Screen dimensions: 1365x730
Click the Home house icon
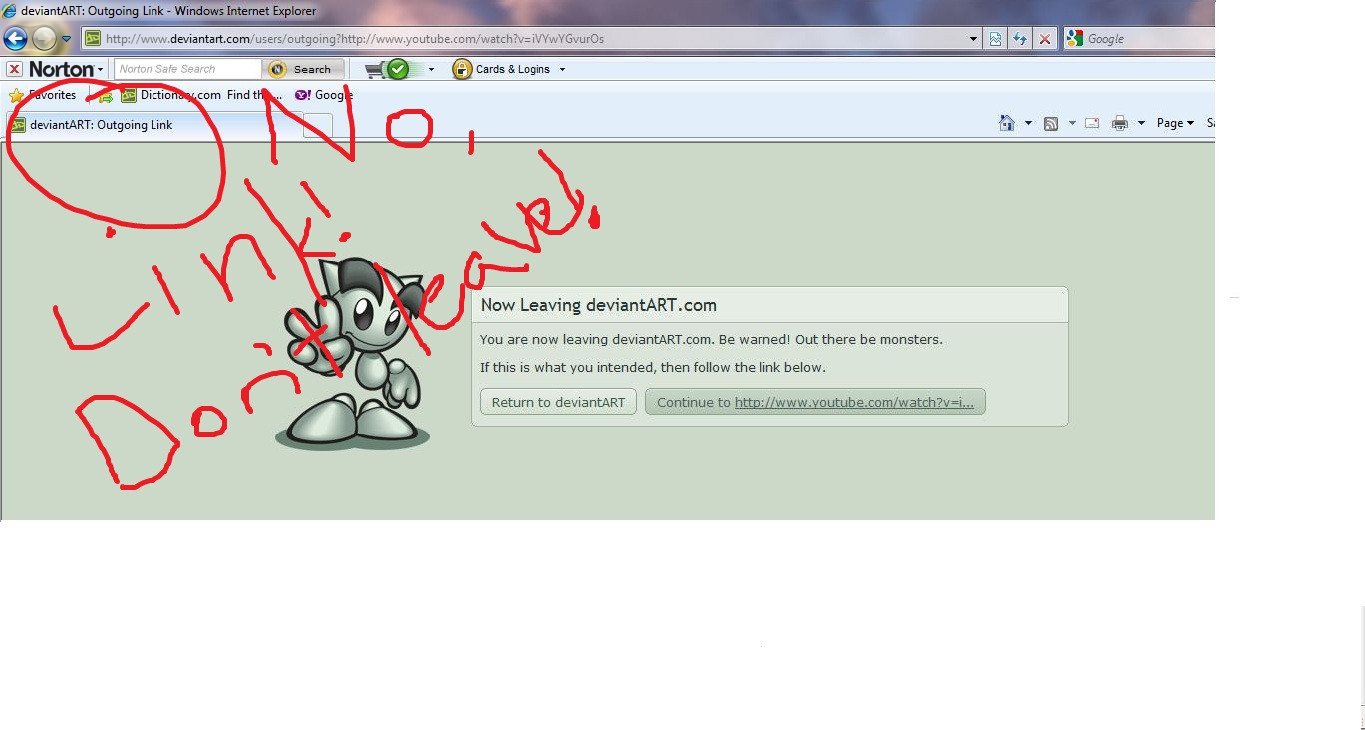[1007, 123]
